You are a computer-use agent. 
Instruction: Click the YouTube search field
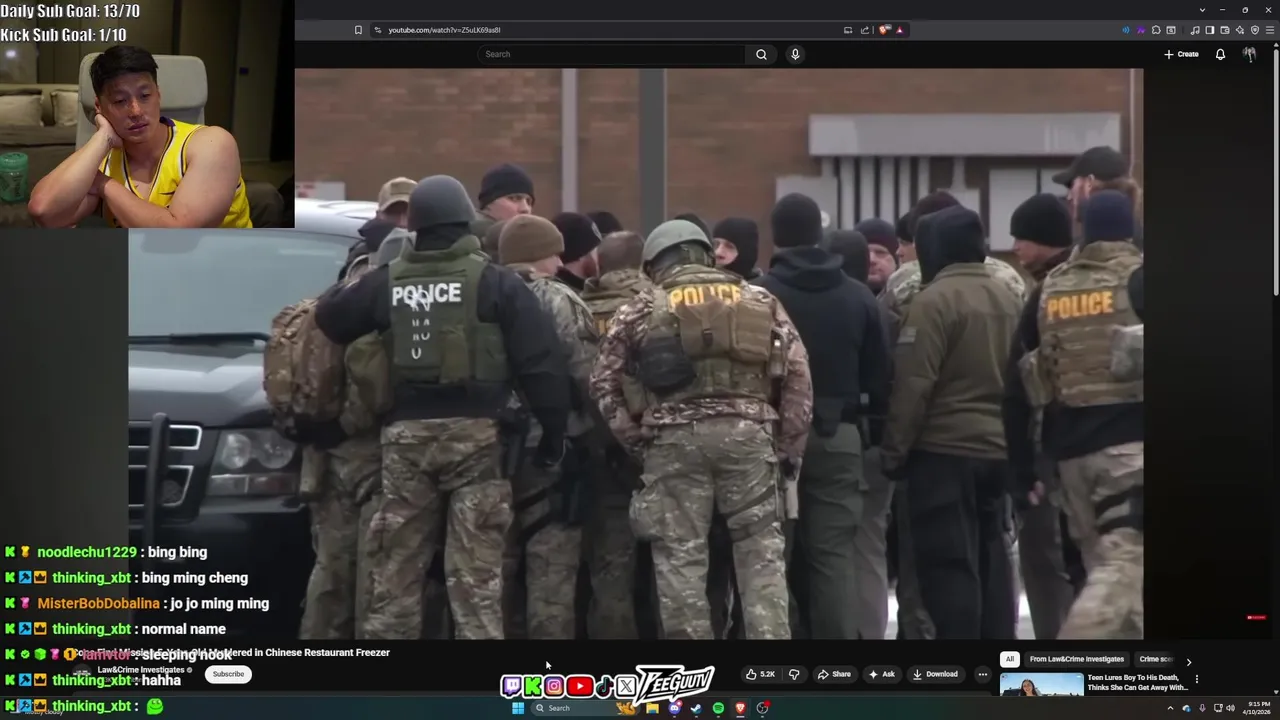(x=611, y=54)
